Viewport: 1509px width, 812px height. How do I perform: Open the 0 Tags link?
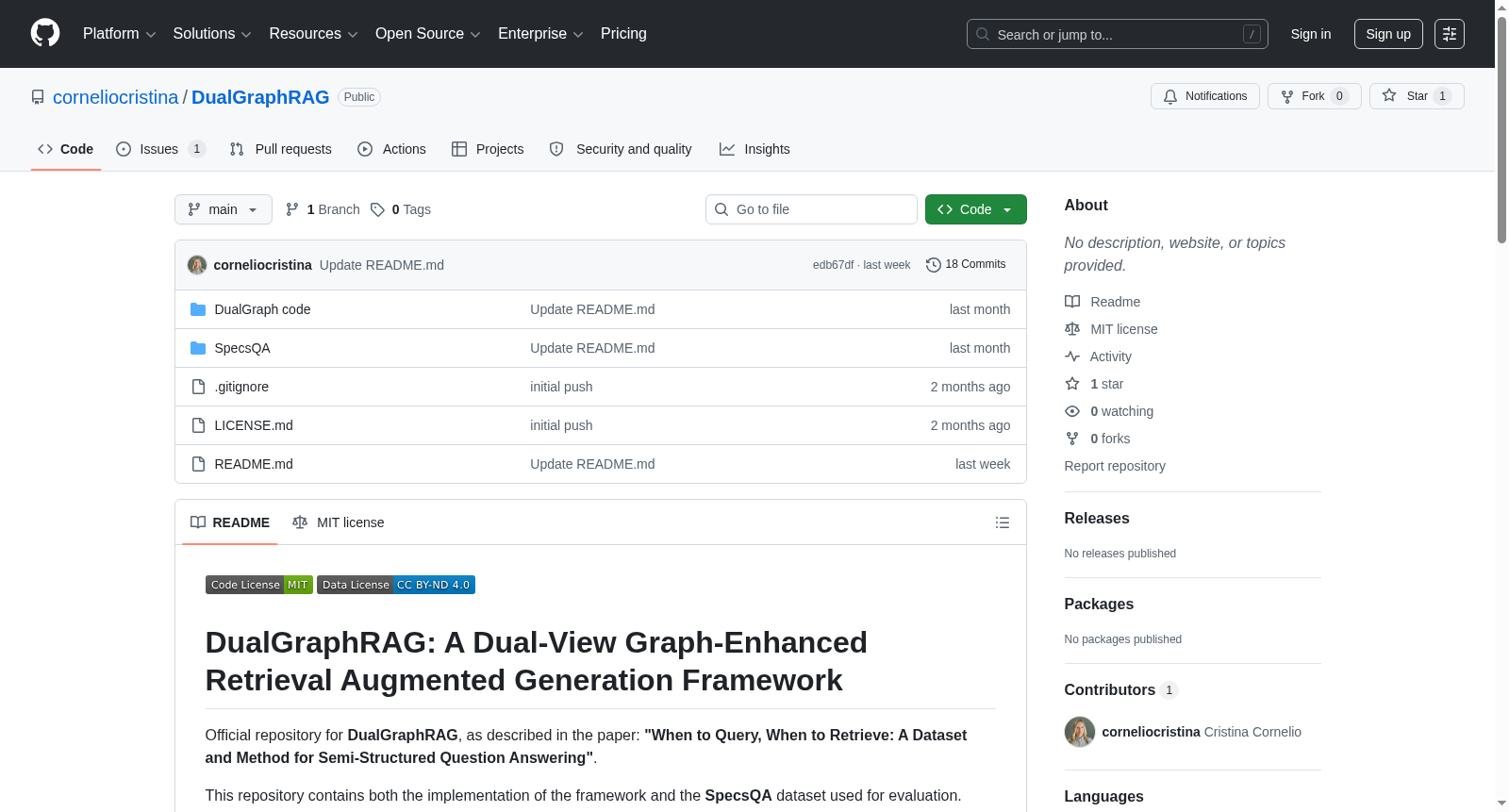(x=401, y=209)
